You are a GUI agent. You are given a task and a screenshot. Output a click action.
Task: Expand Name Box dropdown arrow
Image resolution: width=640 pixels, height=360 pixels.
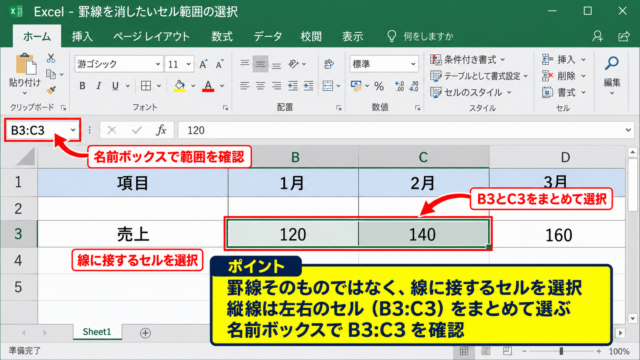(73, 130)
